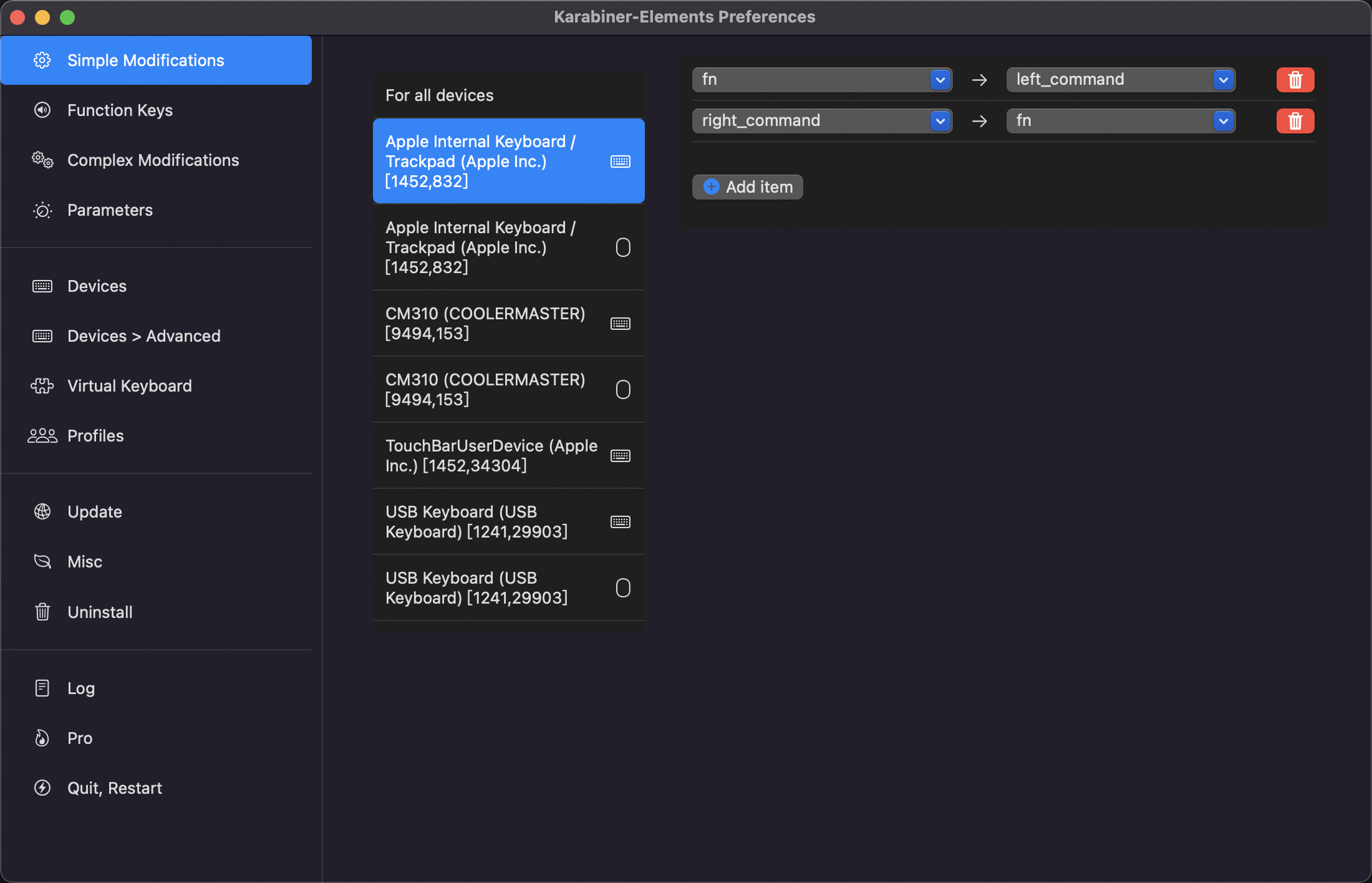Open the fn target key dropdown

[x=1121, y=121]
